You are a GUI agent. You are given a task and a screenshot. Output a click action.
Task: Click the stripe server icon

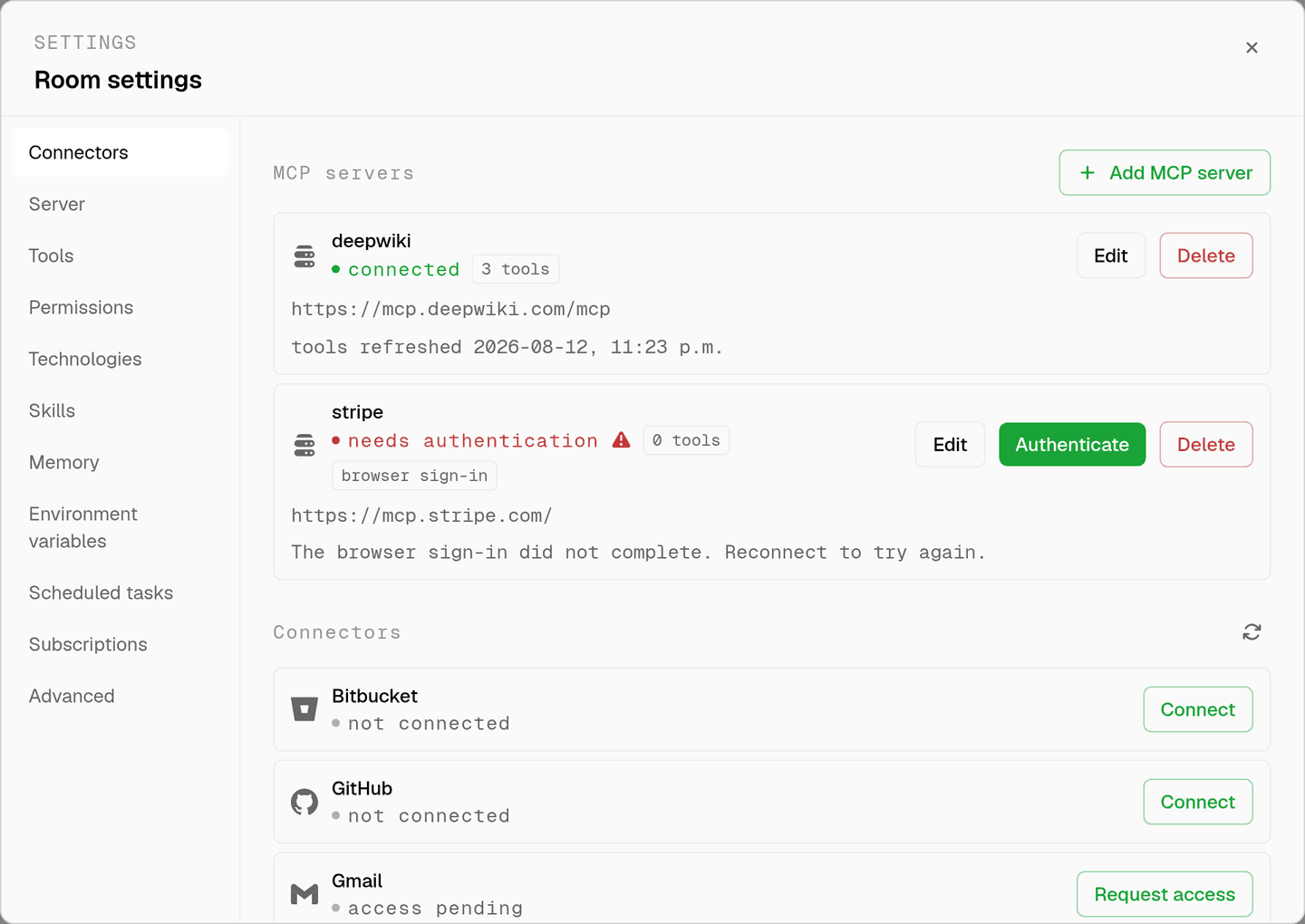[x=304, y=445]
